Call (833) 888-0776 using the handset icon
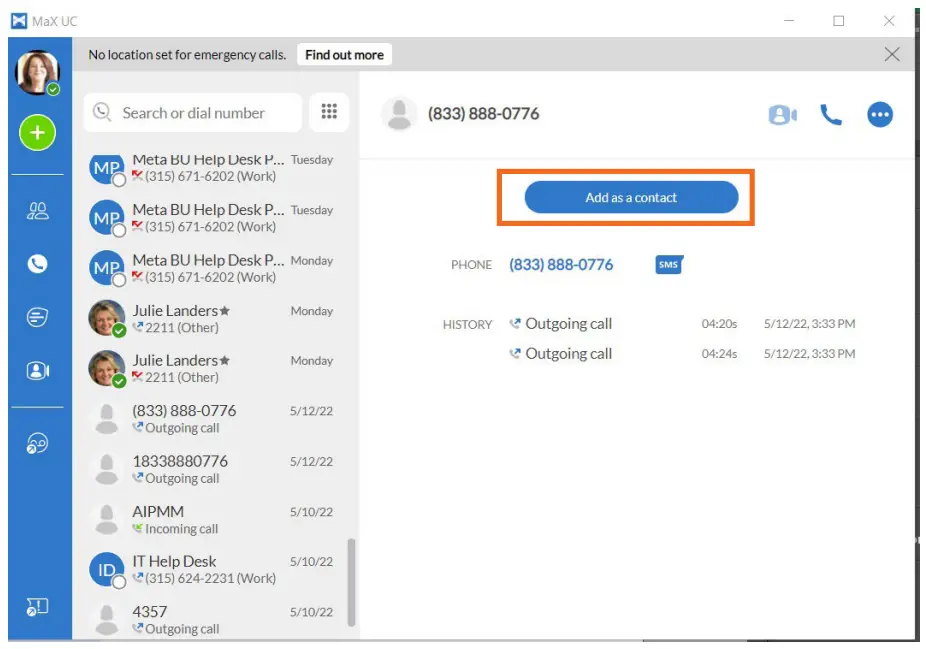This screenshot has height=649, width=926. [832, 114]
